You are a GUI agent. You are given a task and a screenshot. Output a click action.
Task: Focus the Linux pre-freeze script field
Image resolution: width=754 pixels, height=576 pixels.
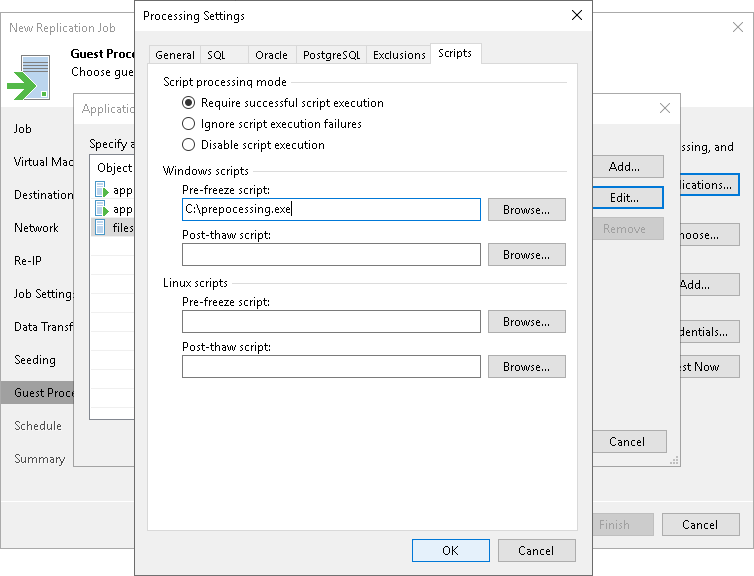click(331, 322)
